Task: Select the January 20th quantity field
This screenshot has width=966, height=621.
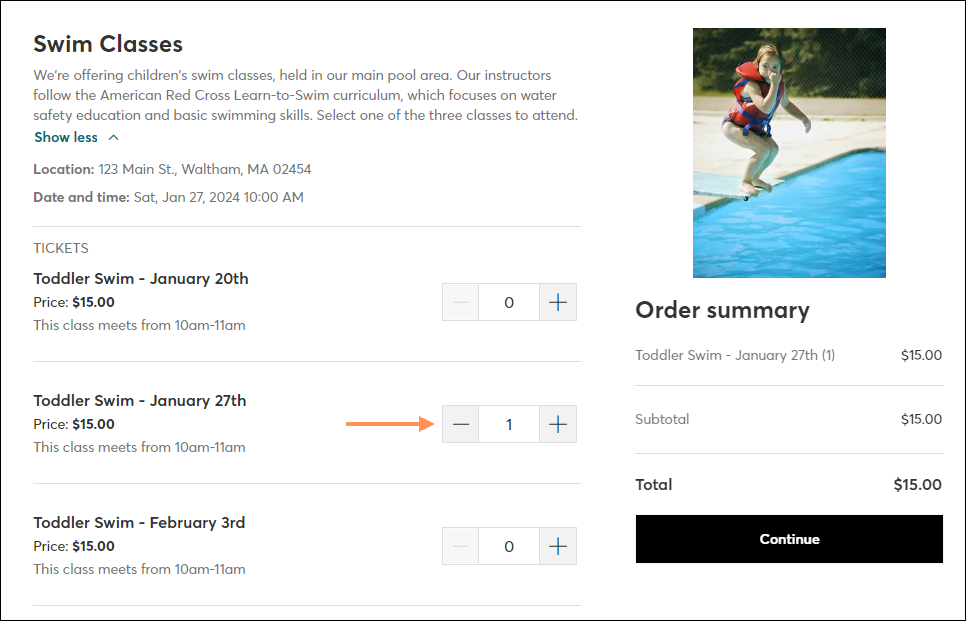Action: coord(509,302)
